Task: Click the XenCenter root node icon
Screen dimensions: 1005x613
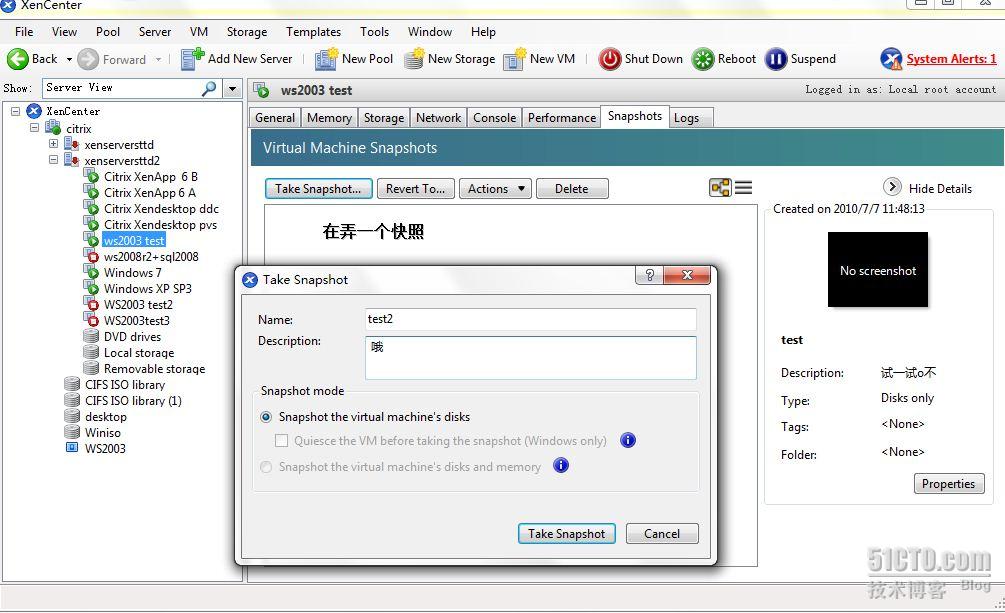Action: (34, 112)
